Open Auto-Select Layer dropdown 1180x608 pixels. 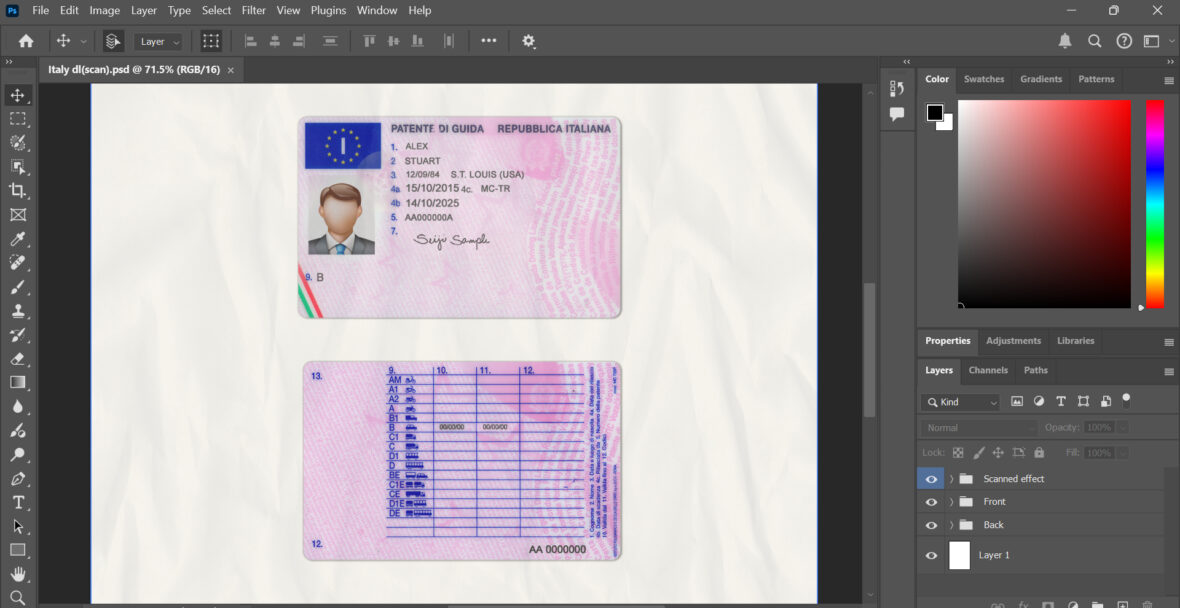pos(158,41)
